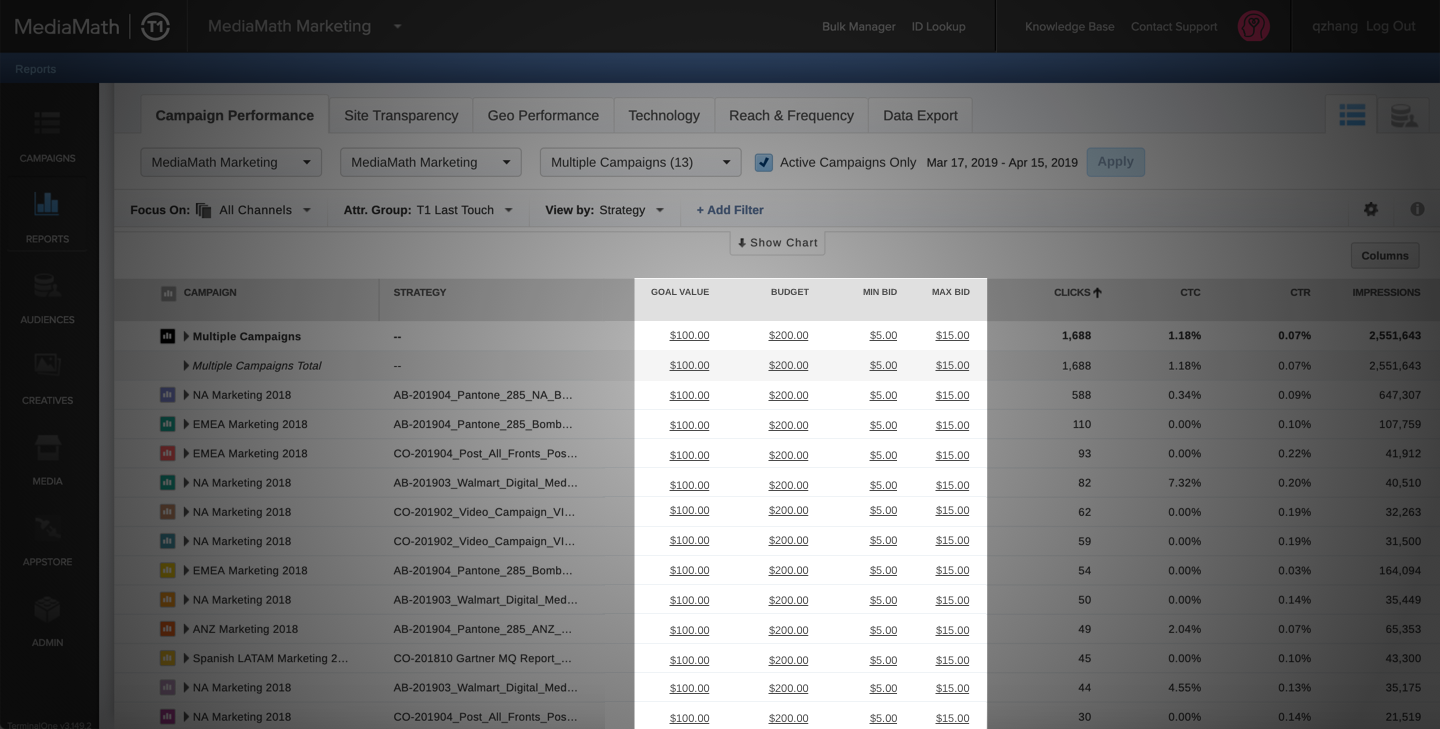Sort by Clicks column header

pyautogui.click(x=1077, y=293)
